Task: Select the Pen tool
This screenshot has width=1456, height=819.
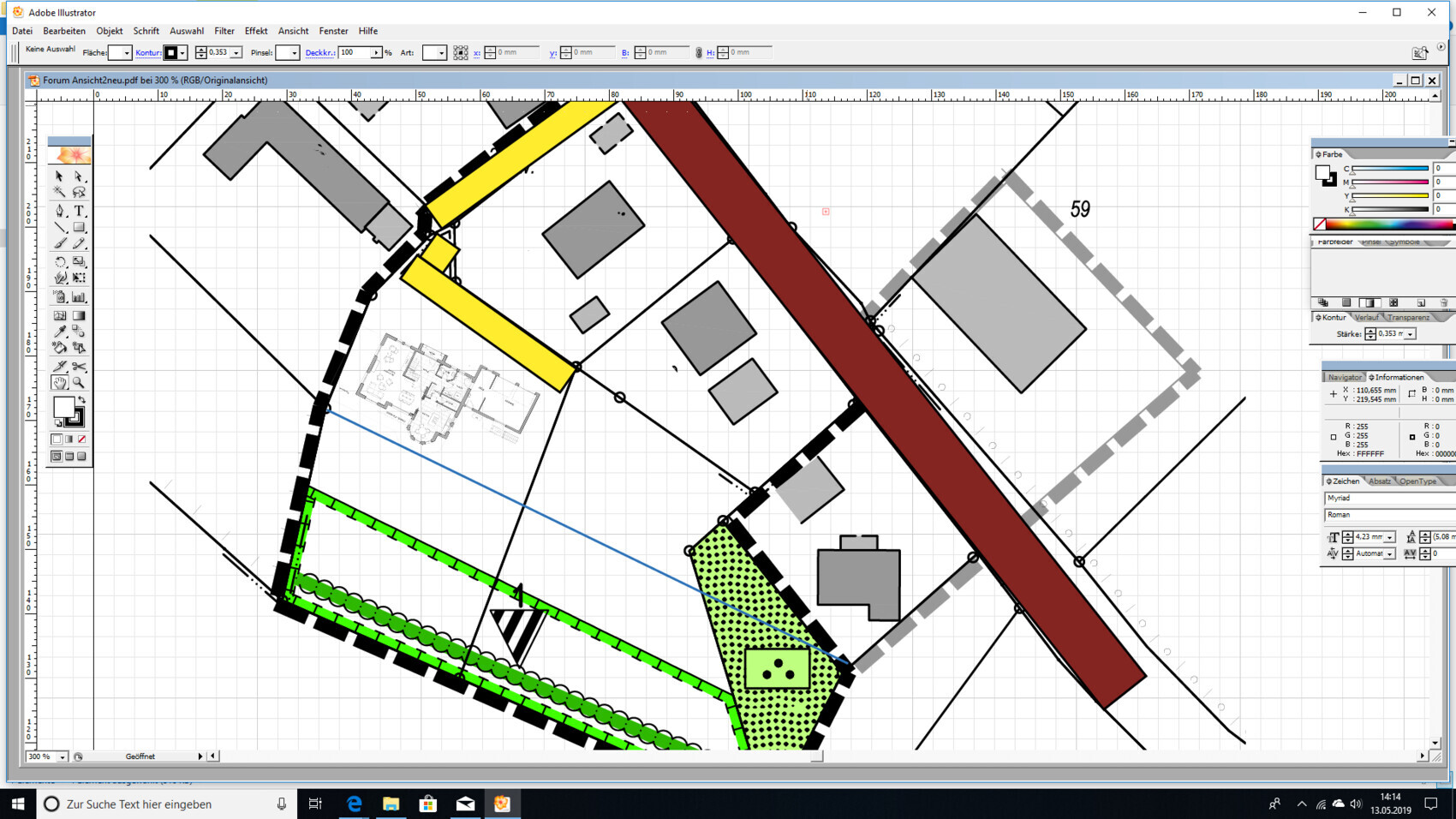Action: (x=59, y=212)
